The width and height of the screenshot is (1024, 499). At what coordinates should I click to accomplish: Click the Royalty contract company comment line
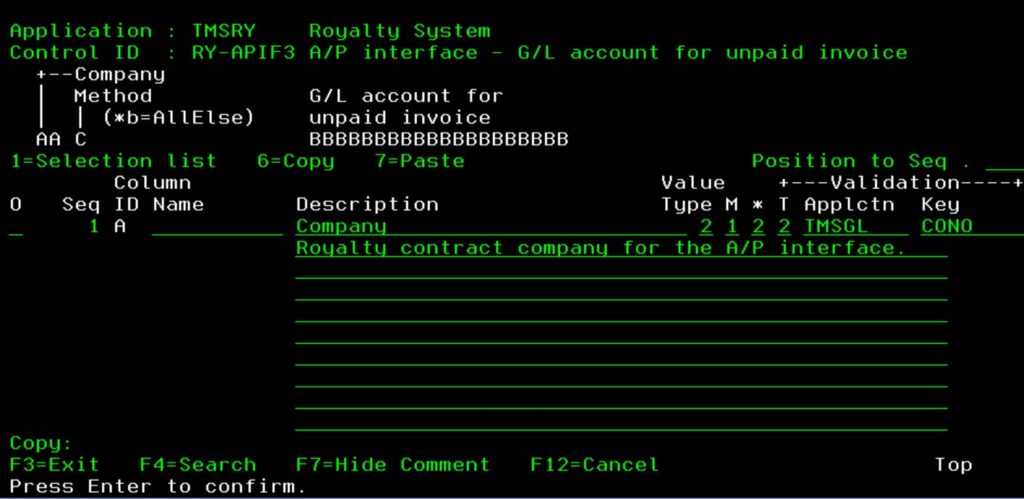click(620, 248)
